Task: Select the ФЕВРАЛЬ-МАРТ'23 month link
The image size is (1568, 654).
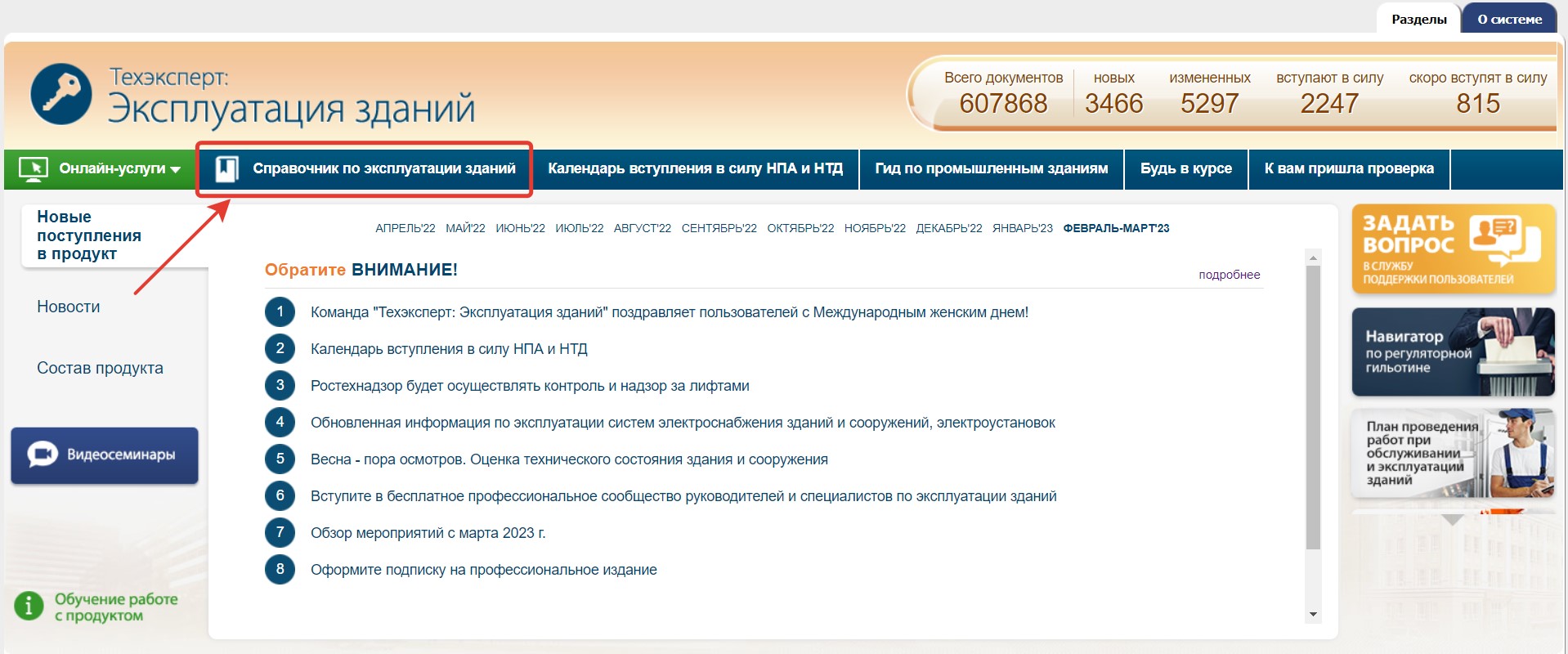Action: coord(1116,228)
